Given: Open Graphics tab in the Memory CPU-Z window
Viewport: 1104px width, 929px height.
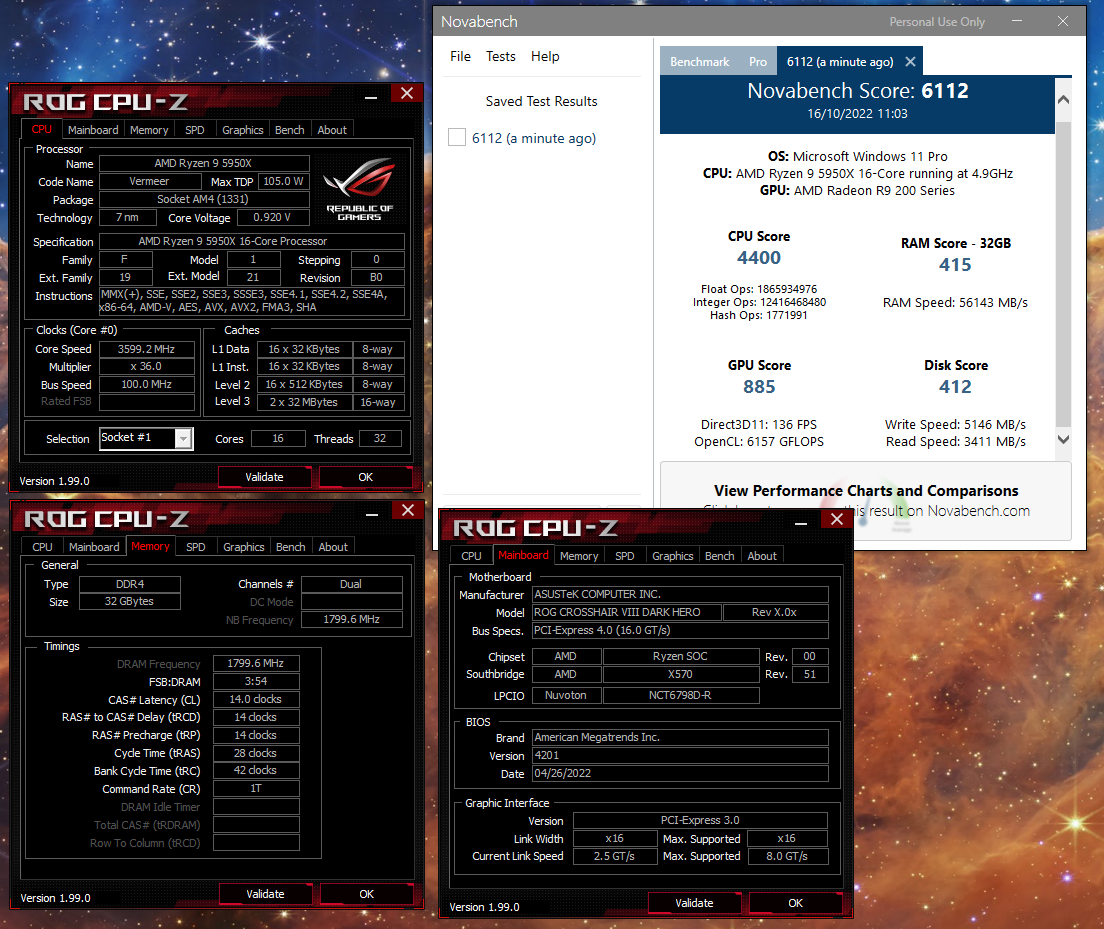Looking at the screenshot, I should tap(244, 547).
